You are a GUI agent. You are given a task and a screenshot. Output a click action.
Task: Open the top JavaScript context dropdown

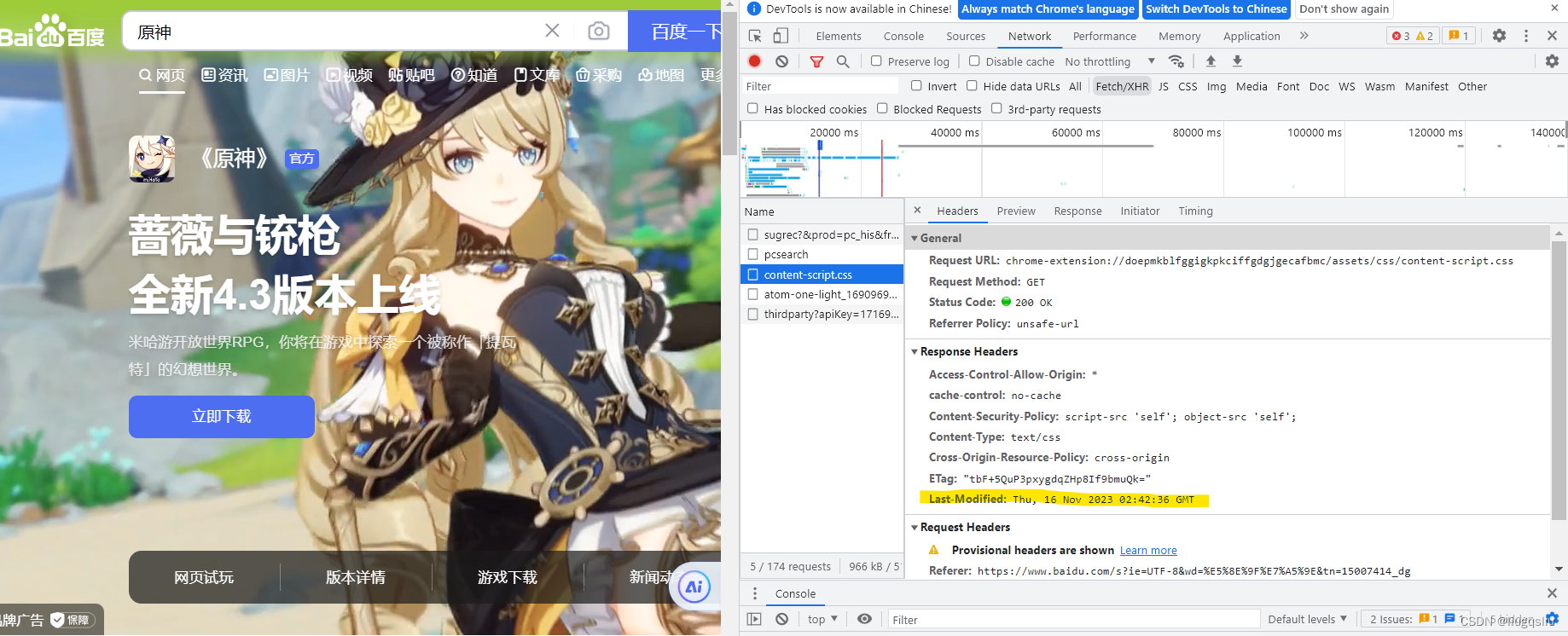coord(822,619)
